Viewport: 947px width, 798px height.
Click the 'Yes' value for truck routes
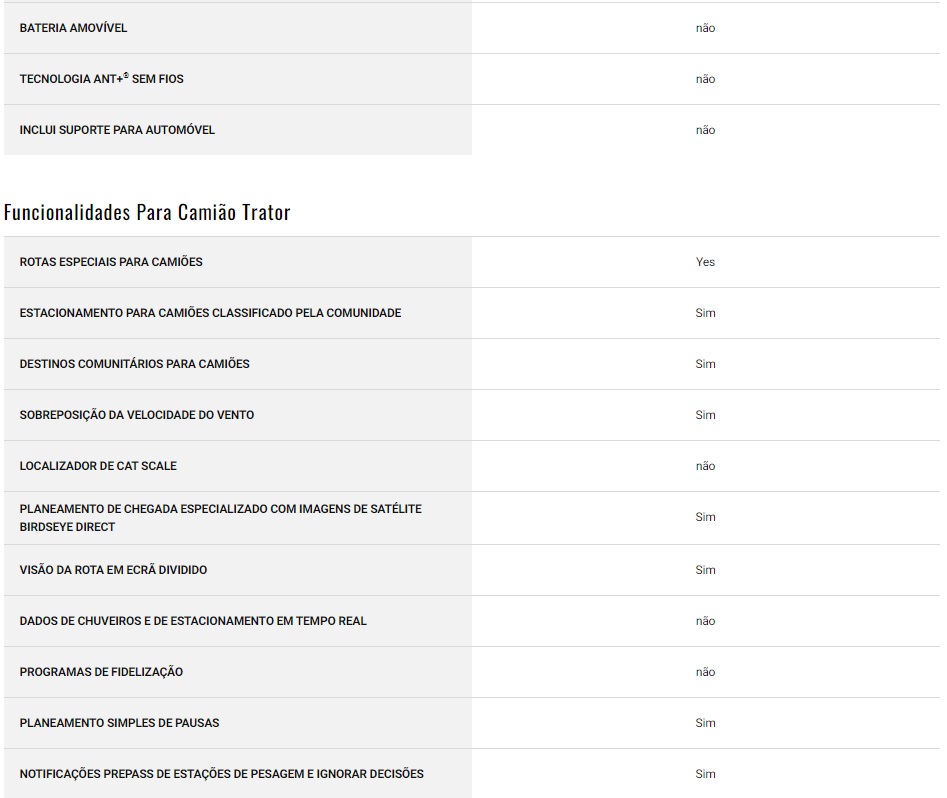(705, 262)
